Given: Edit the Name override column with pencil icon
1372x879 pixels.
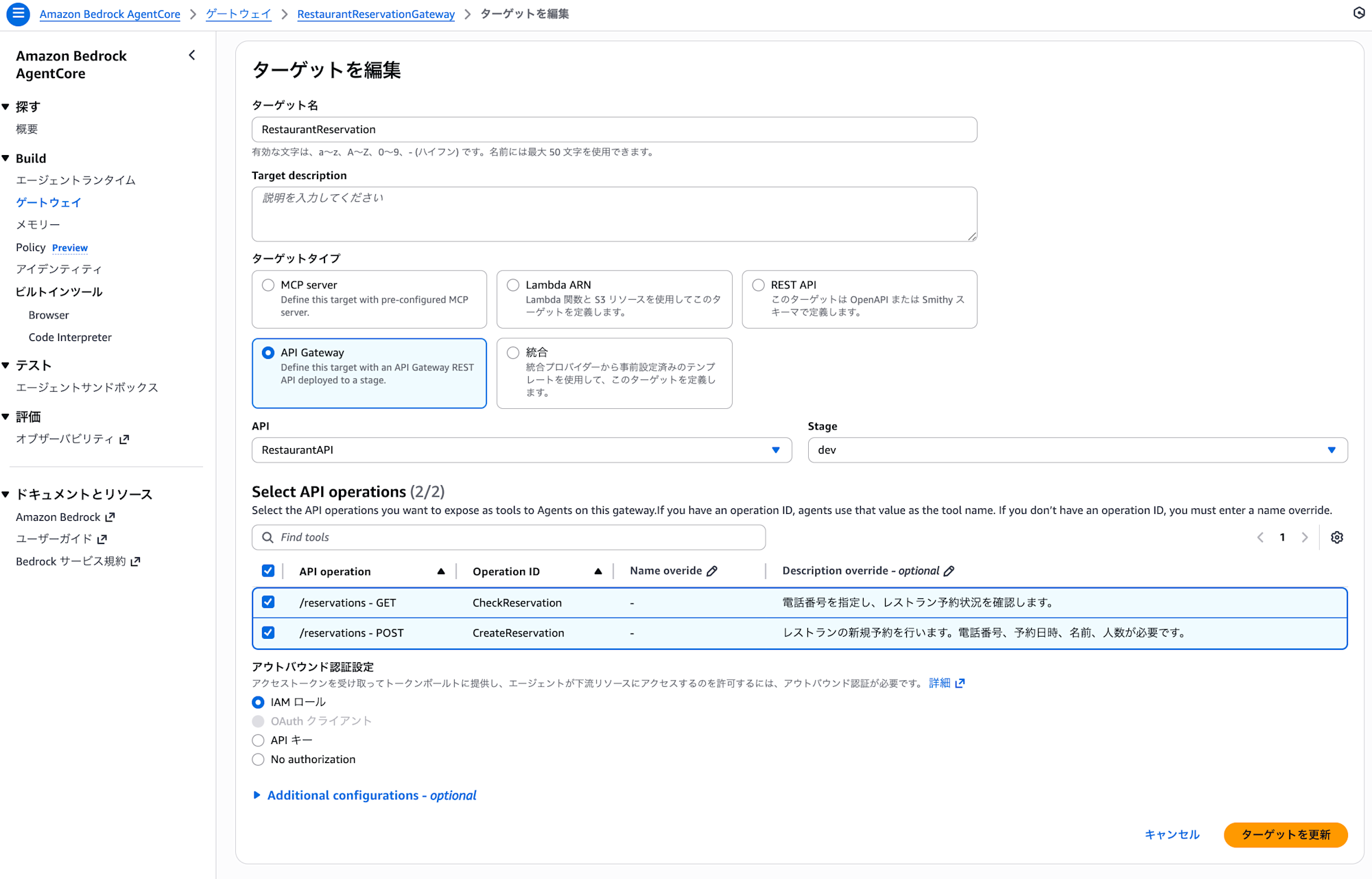Looking at the screenshot, I should pyautogui.click(x=712, y=570).
